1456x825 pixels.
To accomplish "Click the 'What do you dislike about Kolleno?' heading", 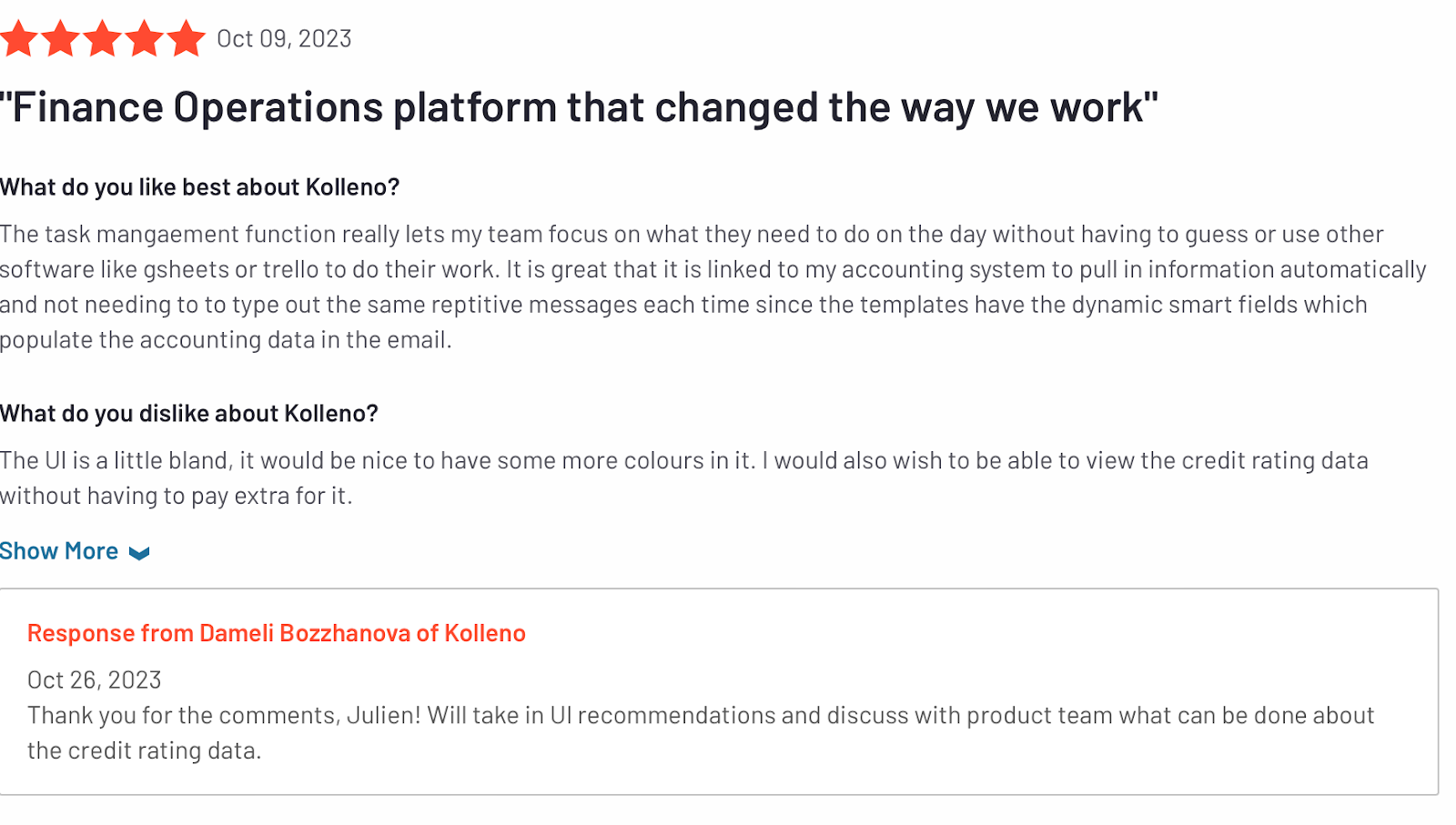I will coord(189,414).
